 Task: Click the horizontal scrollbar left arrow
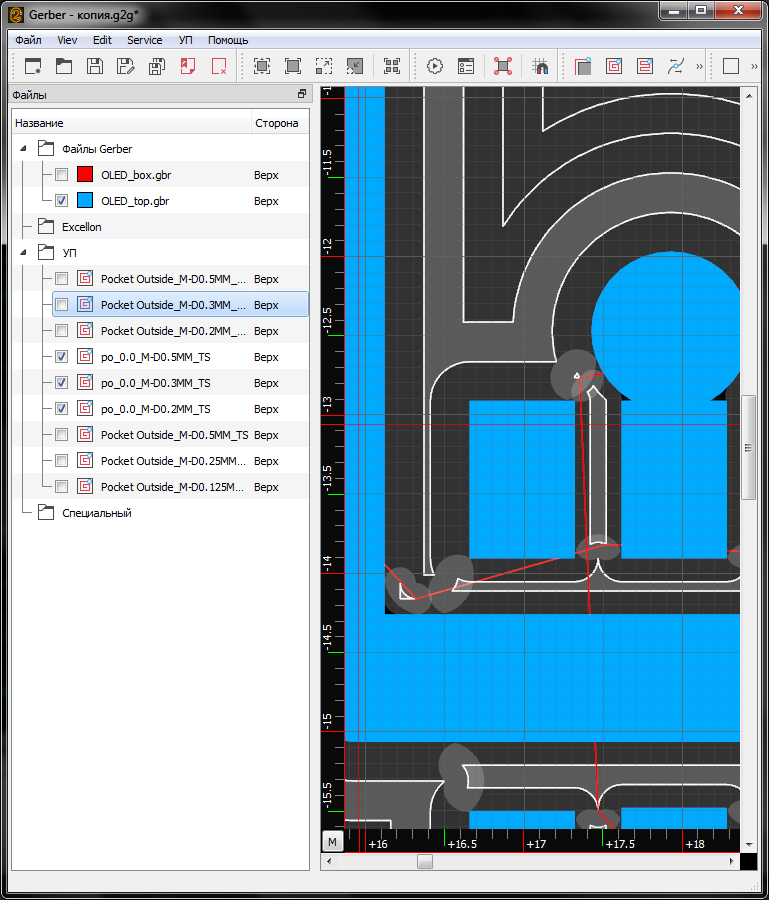coord(329,861)
